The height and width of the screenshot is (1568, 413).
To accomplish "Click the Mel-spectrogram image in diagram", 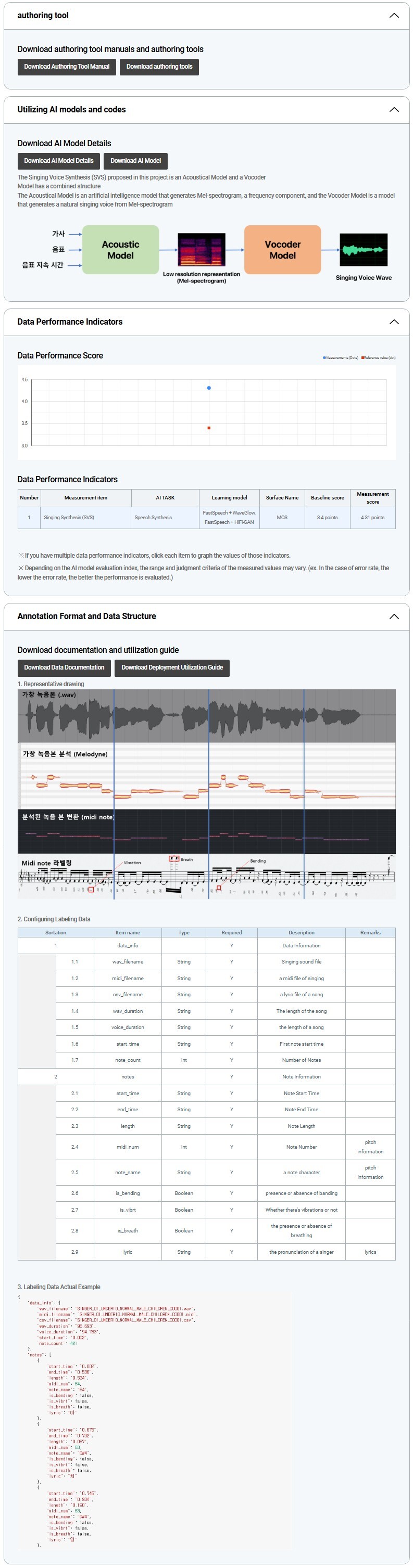I will coord(201,250).
